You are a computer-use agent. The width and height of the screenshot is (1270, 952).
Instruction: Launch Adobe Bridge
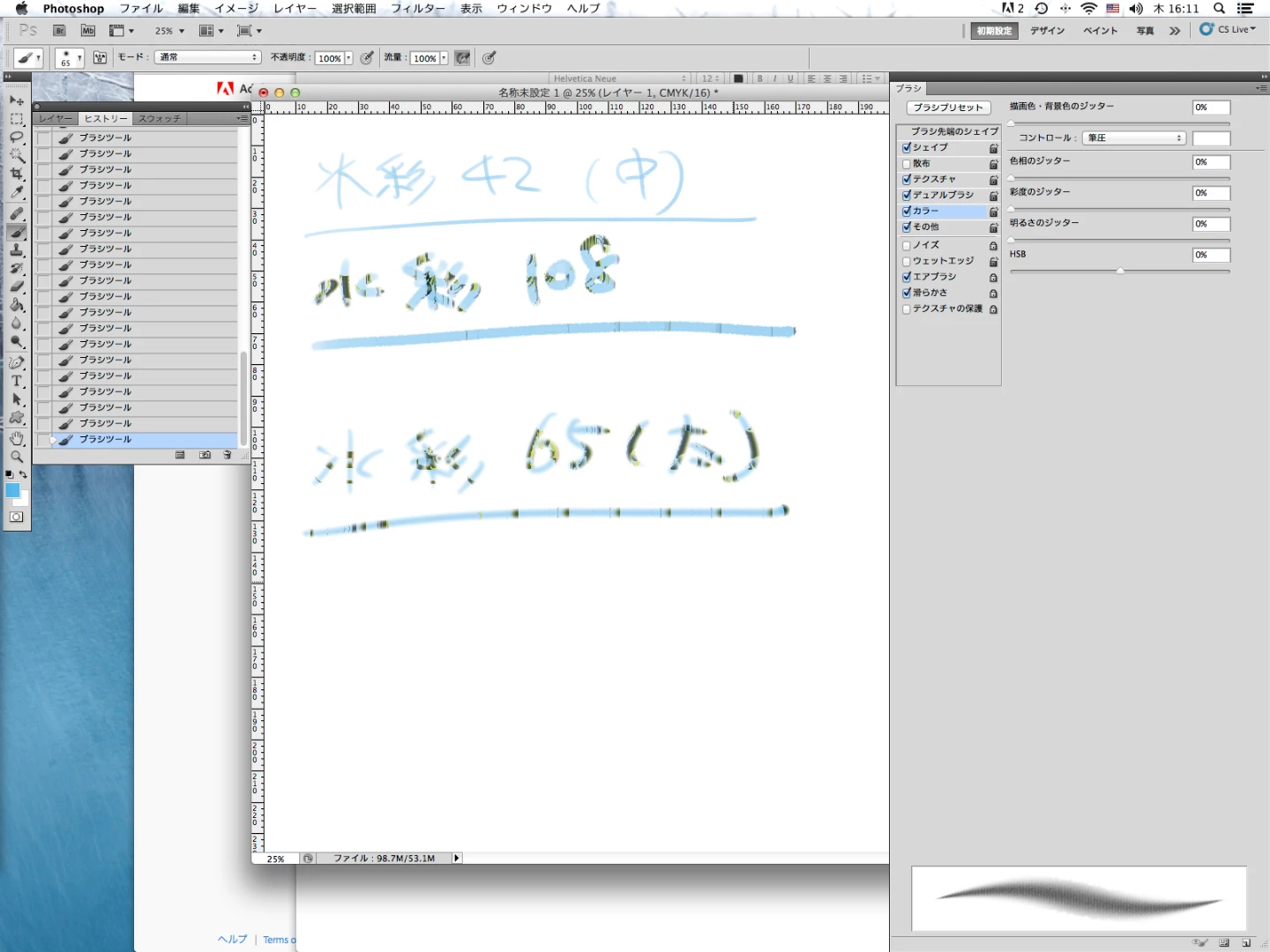click(60, 31)
